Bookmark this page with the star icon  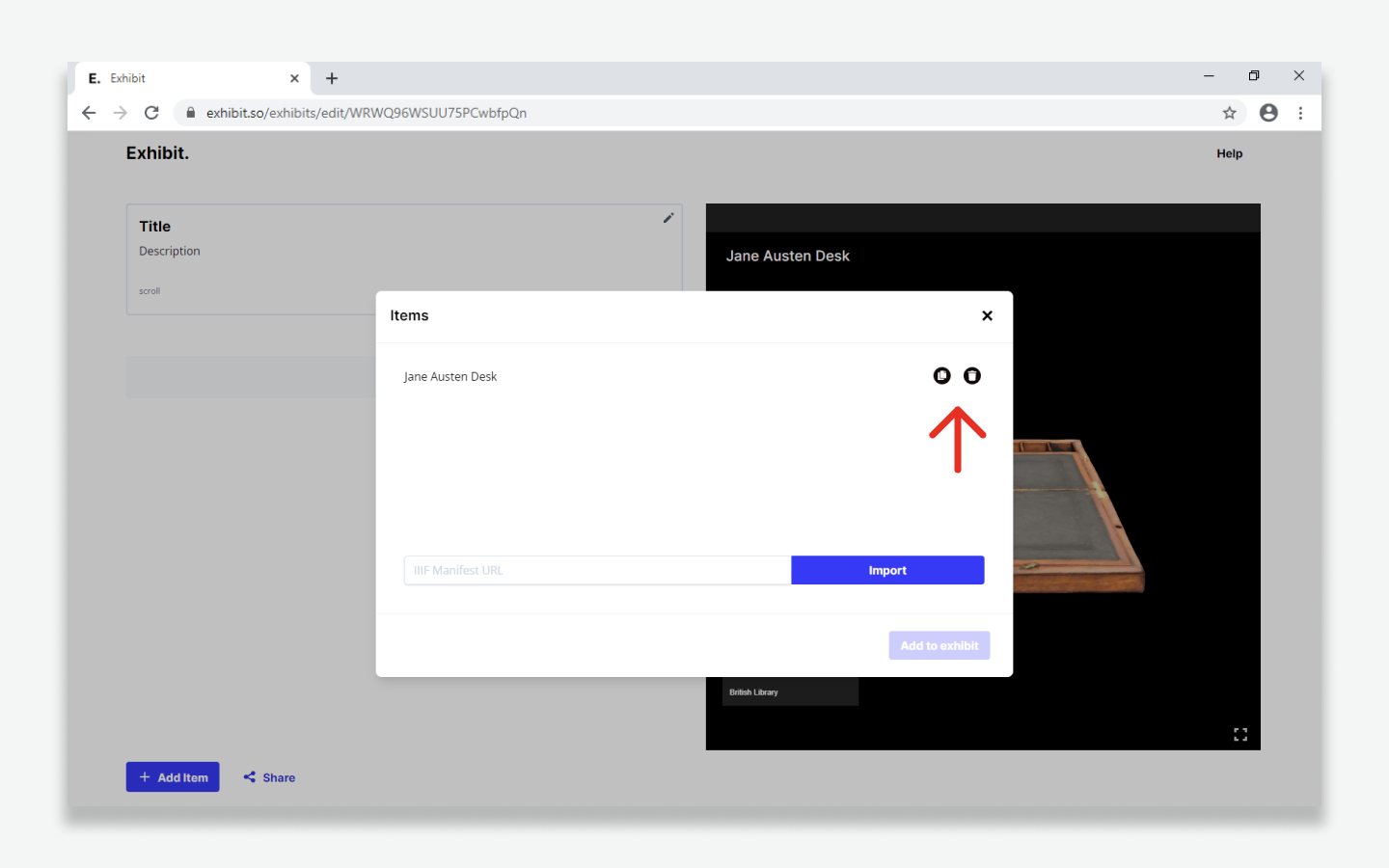tap(1229, 113)
